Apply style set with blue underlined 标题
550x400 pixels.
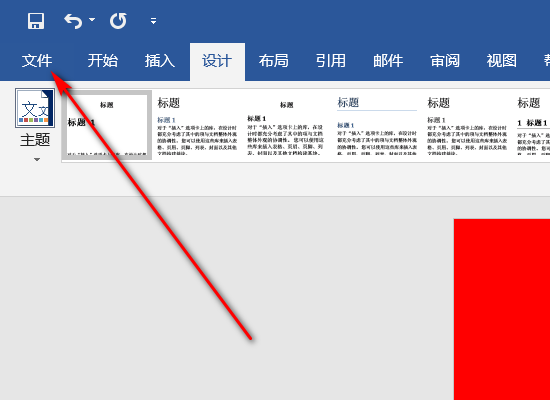click(377, 126)
